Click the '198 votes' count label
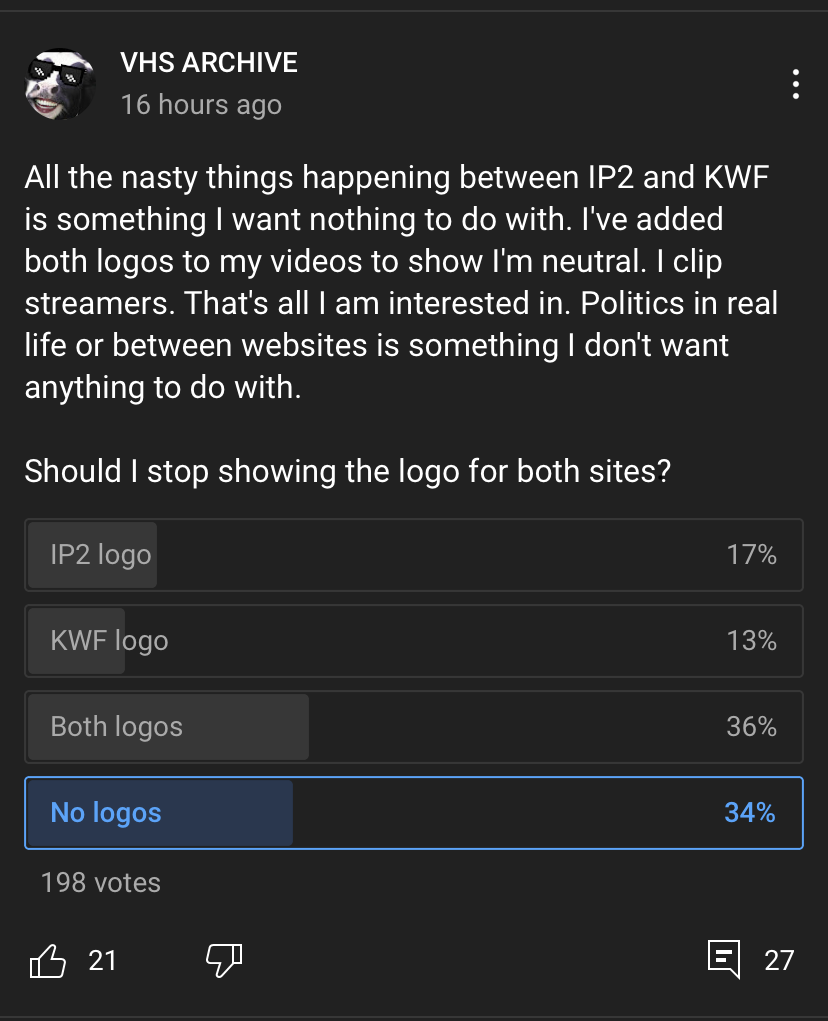The width and height of the screenshot is (828, 1021). coord(101,883)
